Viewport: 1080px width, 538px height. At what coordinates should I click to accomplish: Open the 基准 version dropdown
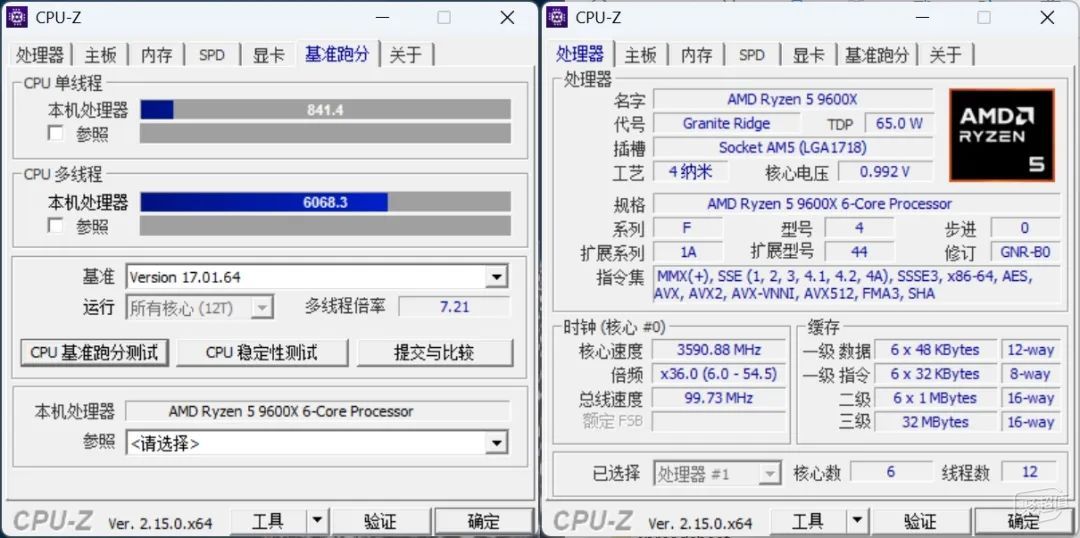(496, 278)
